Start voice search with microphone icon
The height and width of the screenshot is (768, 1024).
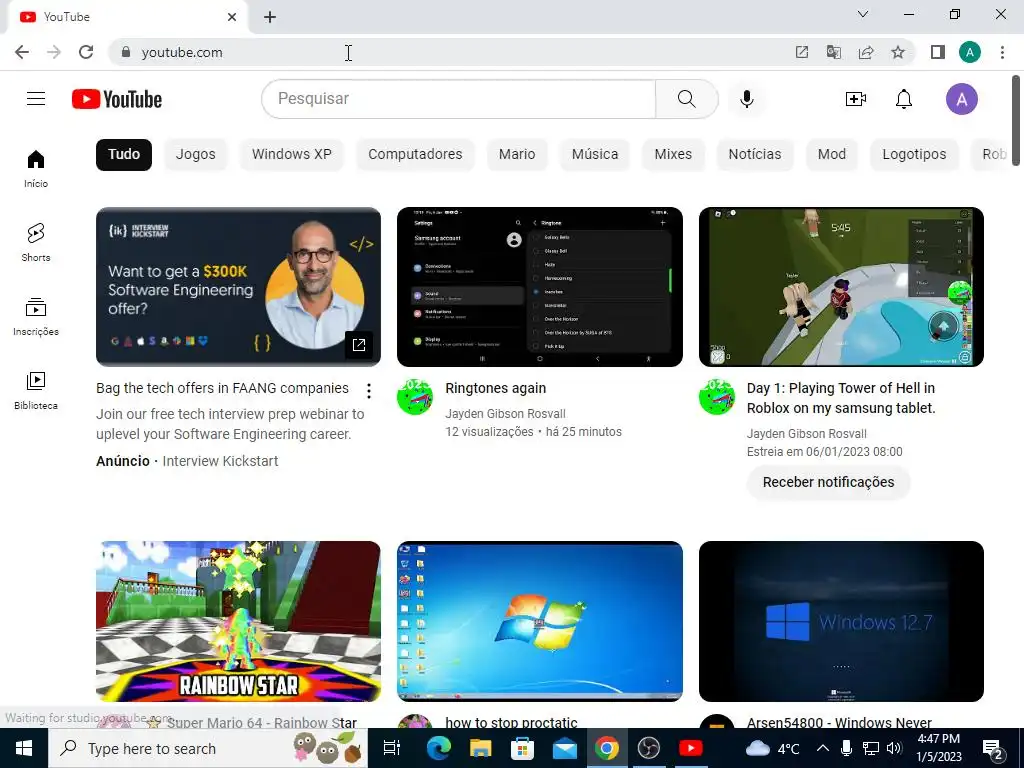tap(747, 99)
